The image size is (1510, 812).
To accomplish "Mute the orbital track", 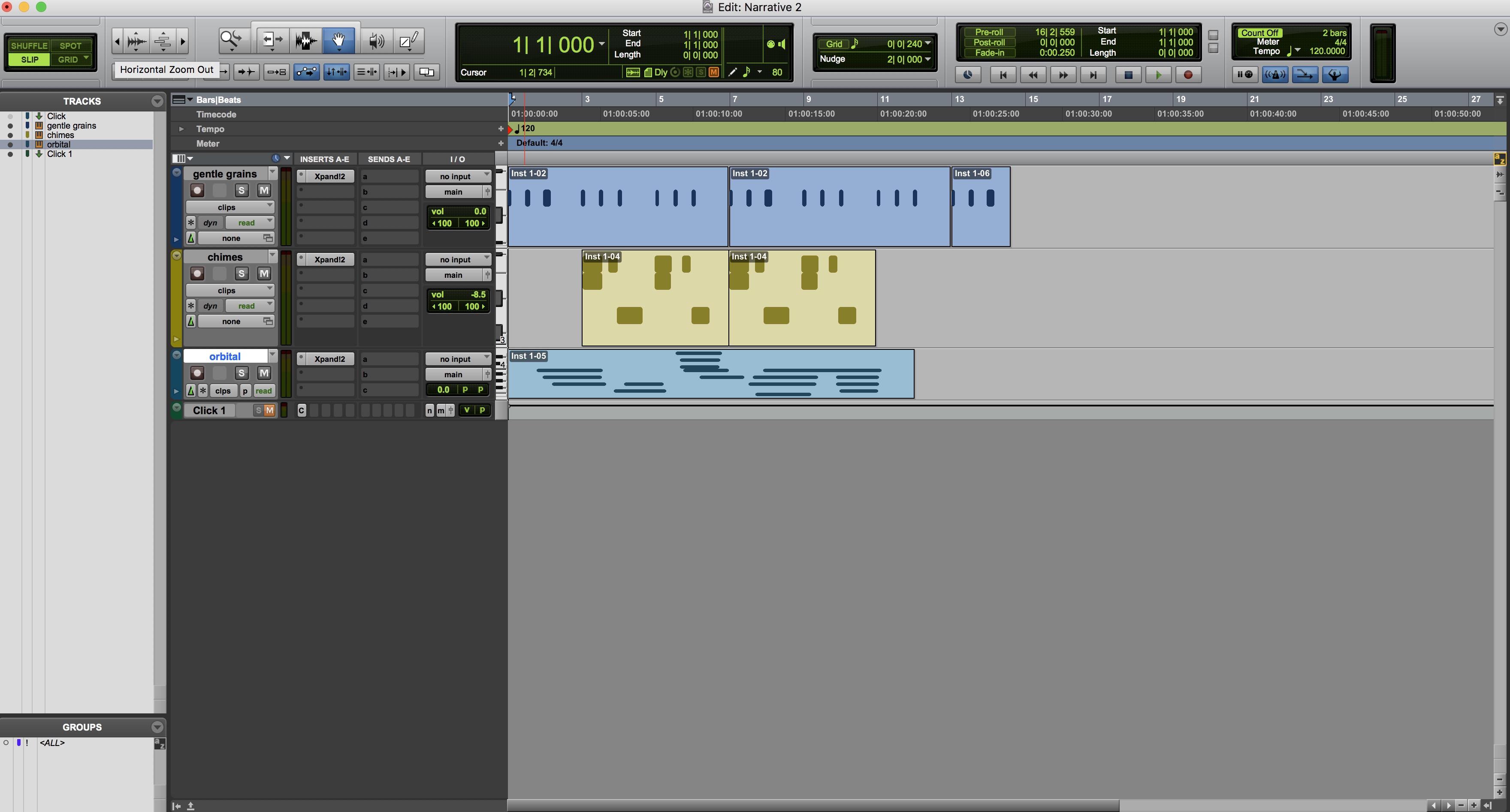I will 264,373.
